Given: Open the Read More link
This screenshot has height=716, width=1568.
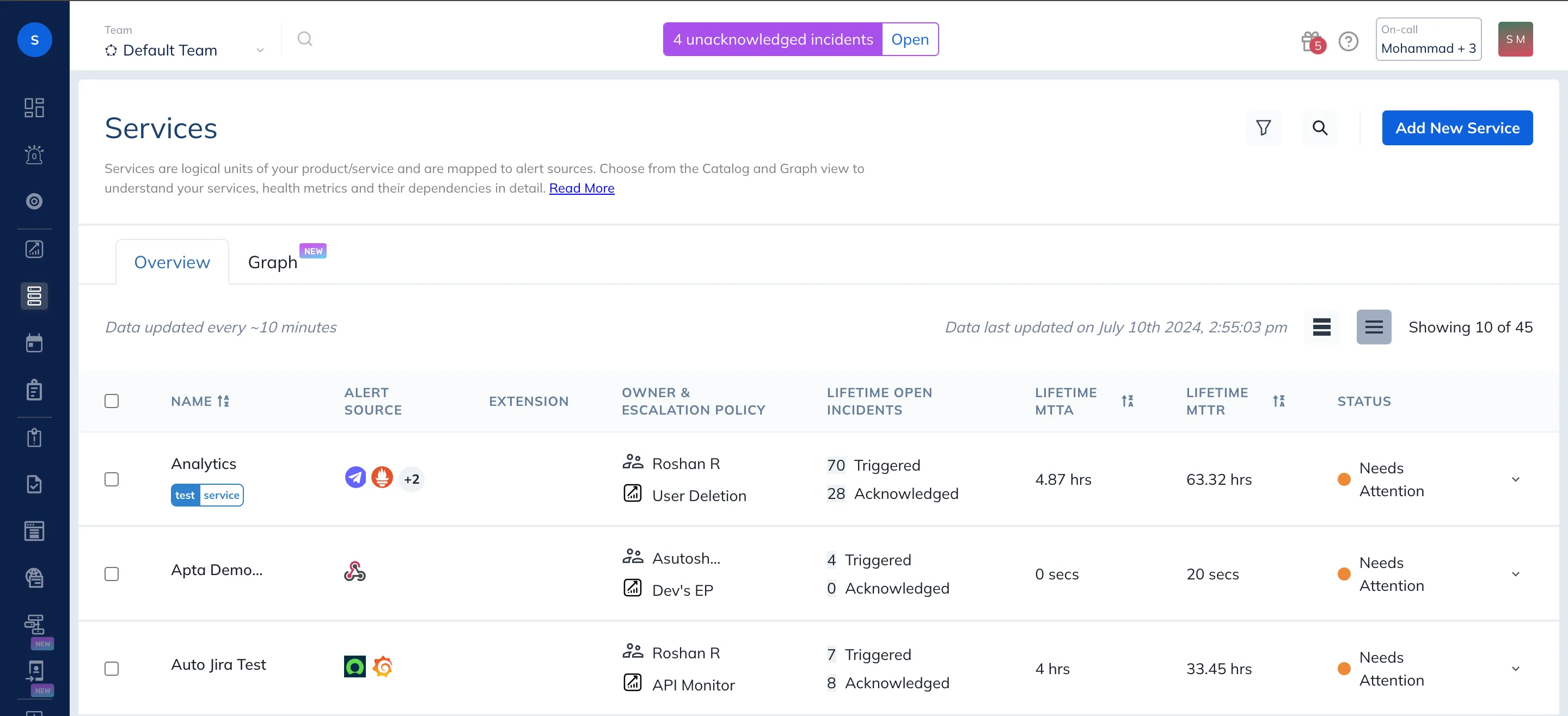Looking at the screenshot, I should coord(581,188).
